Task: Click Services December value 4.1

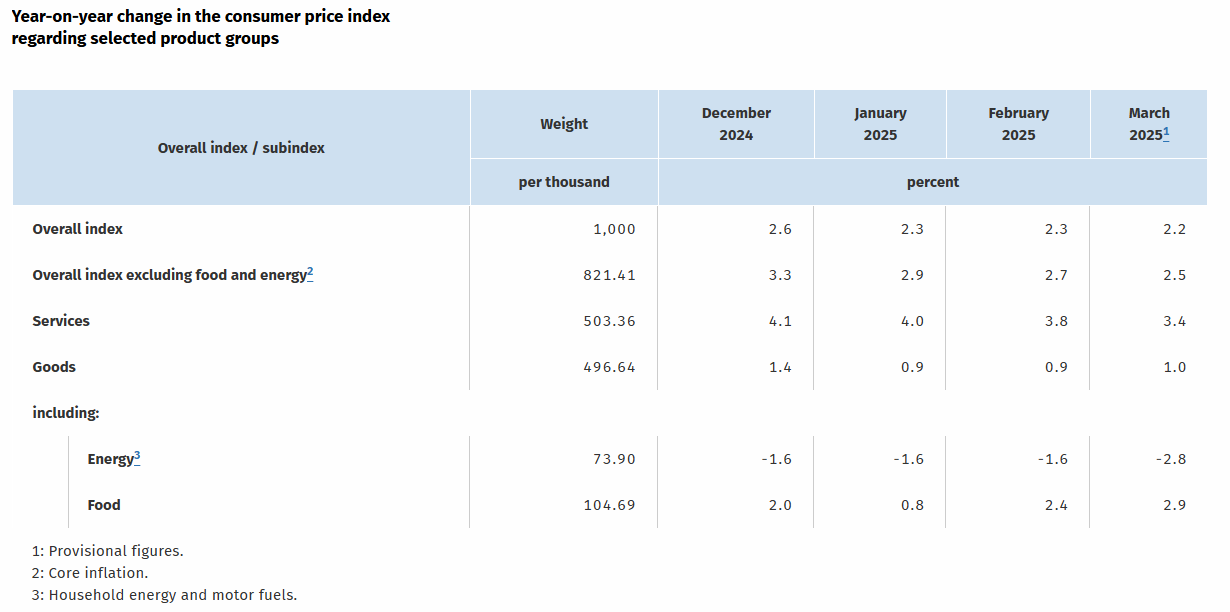Action: pos(780,321)
